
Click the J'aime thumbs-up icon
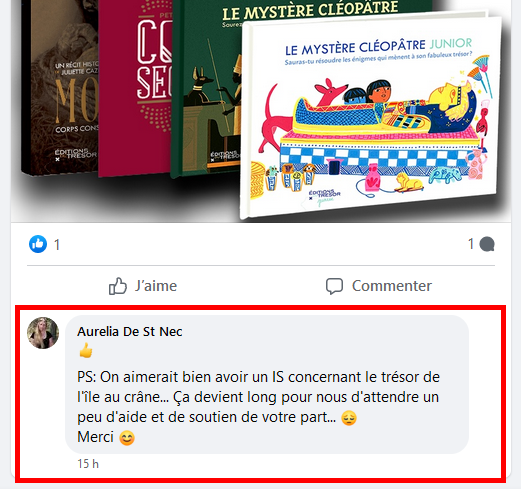[x=118, y=286]
